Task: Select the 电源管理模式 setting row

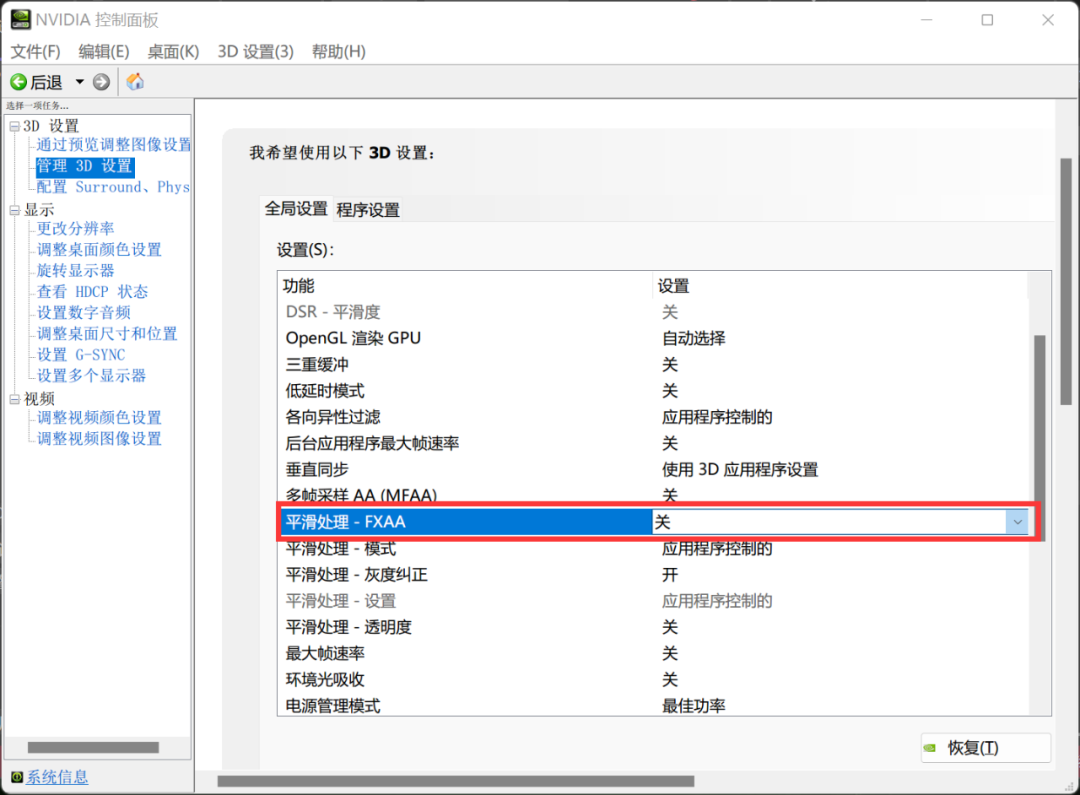Action: click(654, 705)
